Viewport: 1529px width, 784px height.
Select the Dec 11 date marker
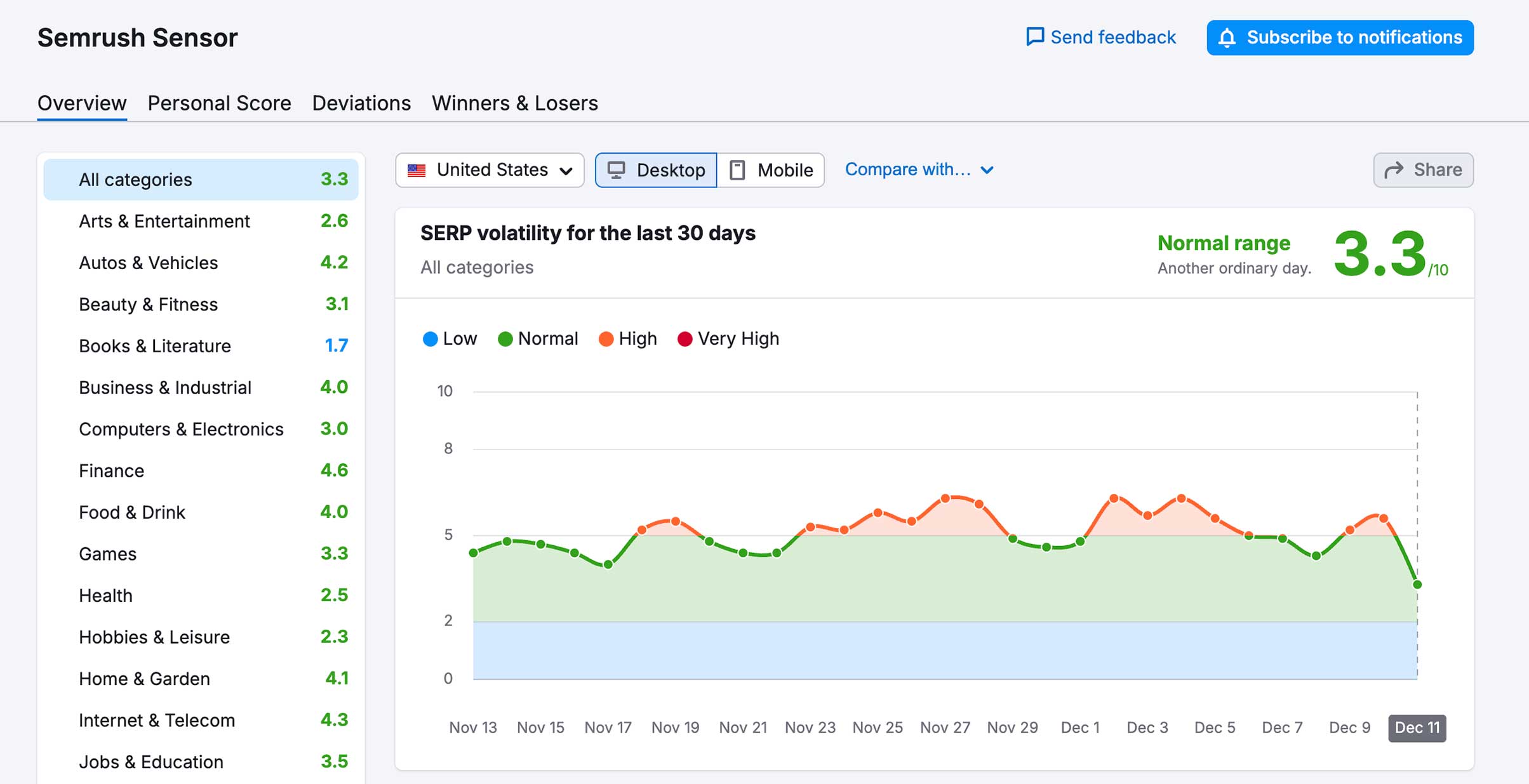coord(1417,728)
